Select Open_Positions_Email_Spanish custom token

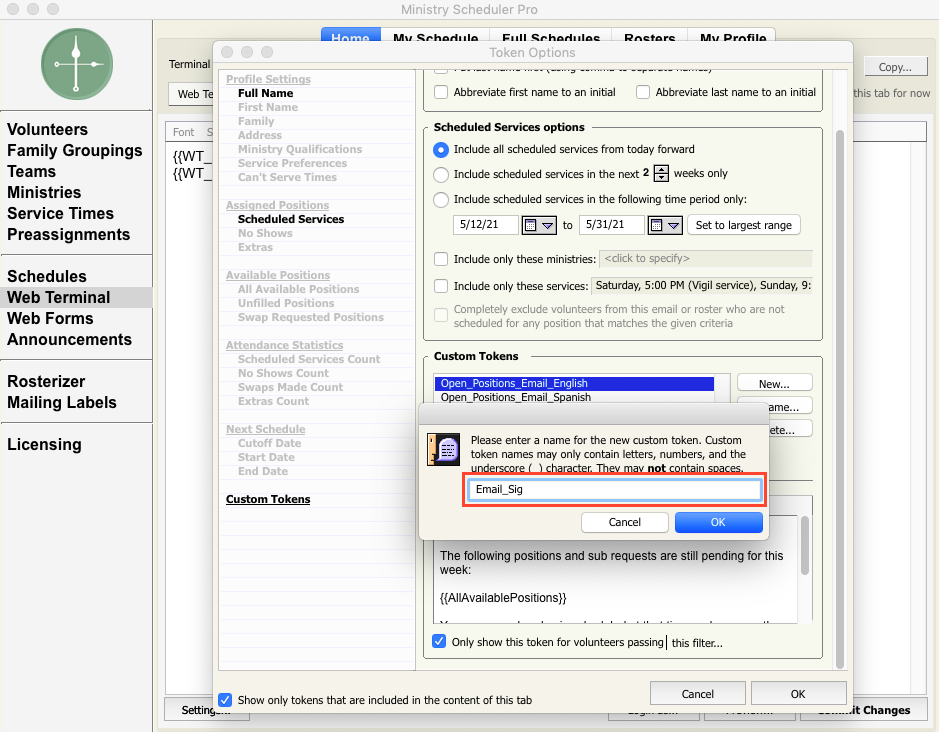point(515,397)
